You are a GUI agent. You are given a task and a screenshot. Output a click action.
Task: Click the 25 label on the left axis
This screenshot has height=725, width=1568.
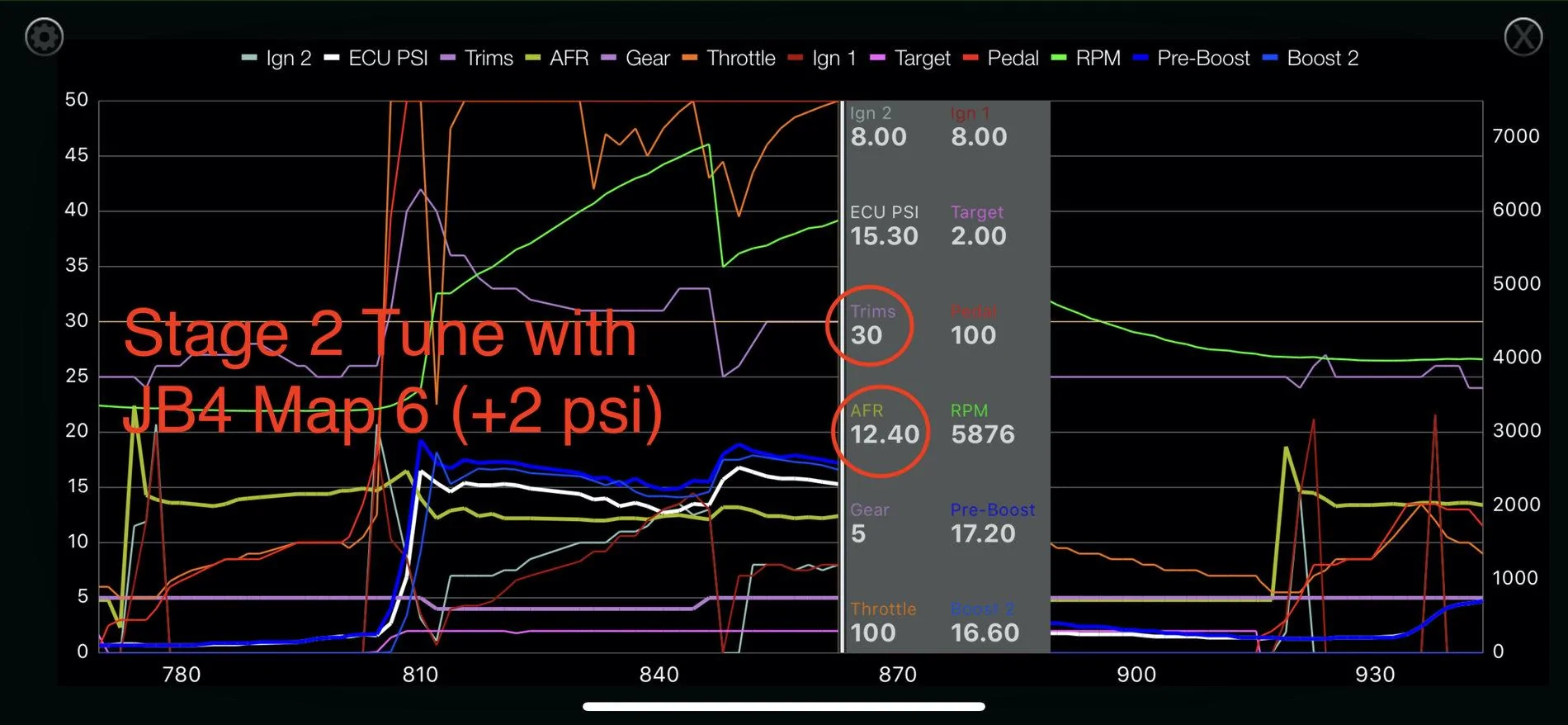pyautogui.click(x=77, y=376)
